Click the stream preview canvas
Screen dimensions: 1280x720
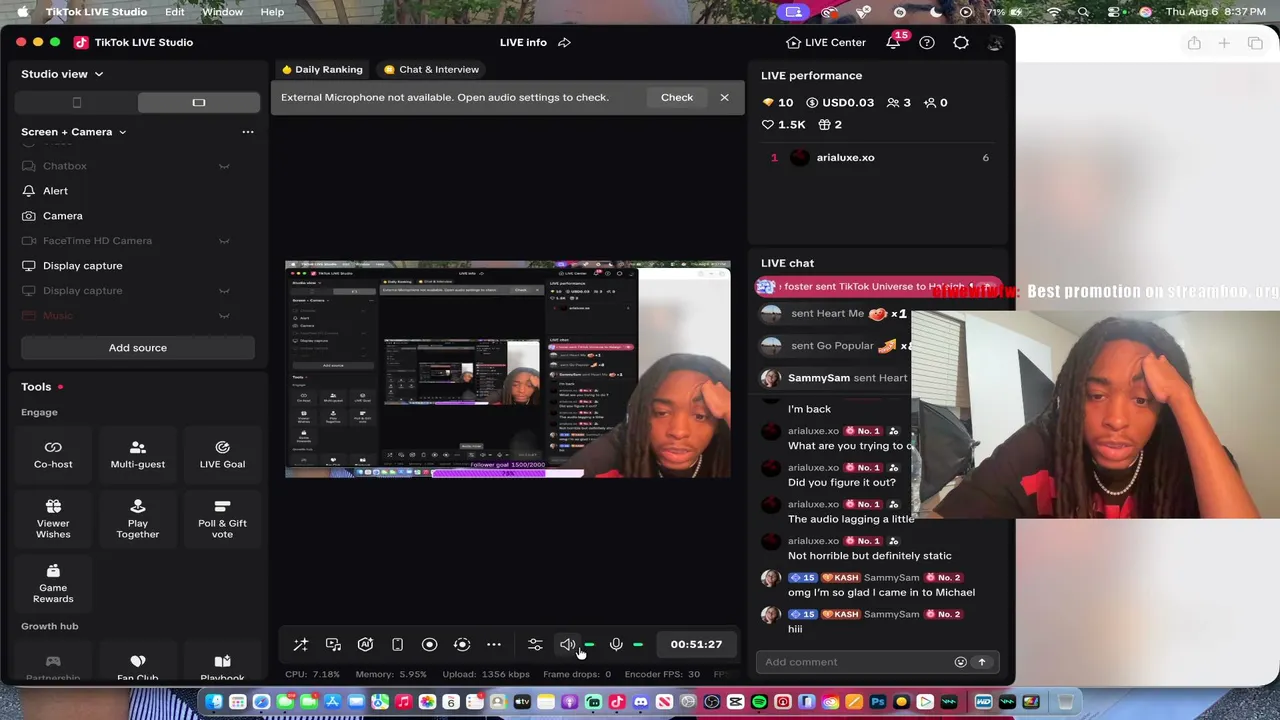tap(508, 370)
